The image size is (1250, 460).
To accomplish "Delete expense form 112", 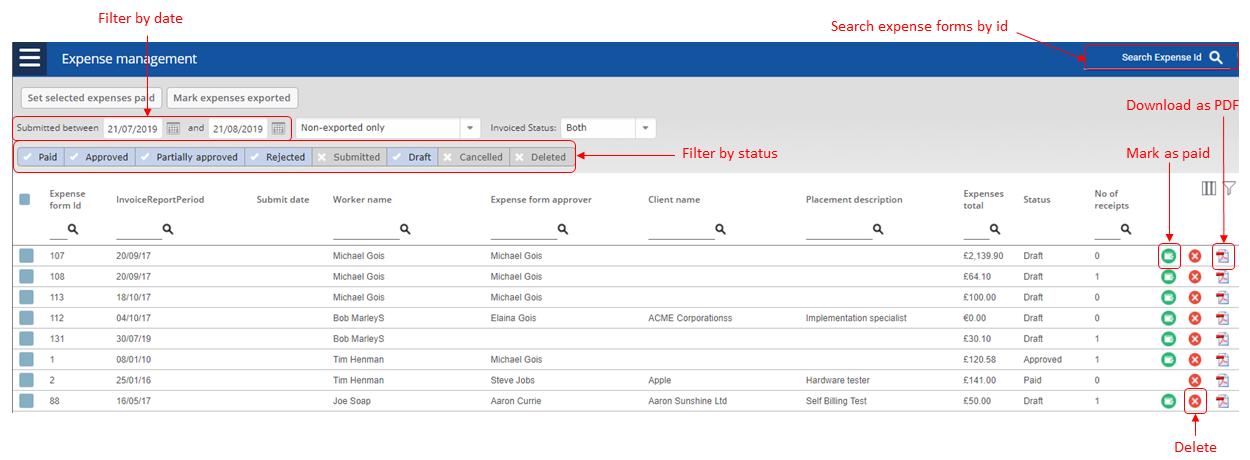I will point(1194,318).
